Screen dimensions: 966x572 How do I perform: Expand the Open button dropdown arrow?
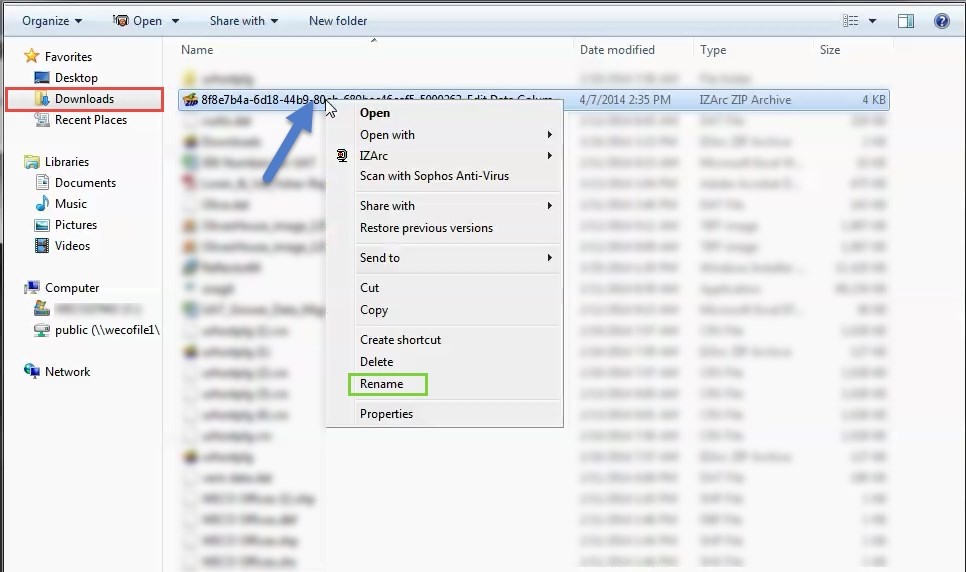tap(175, 21)
